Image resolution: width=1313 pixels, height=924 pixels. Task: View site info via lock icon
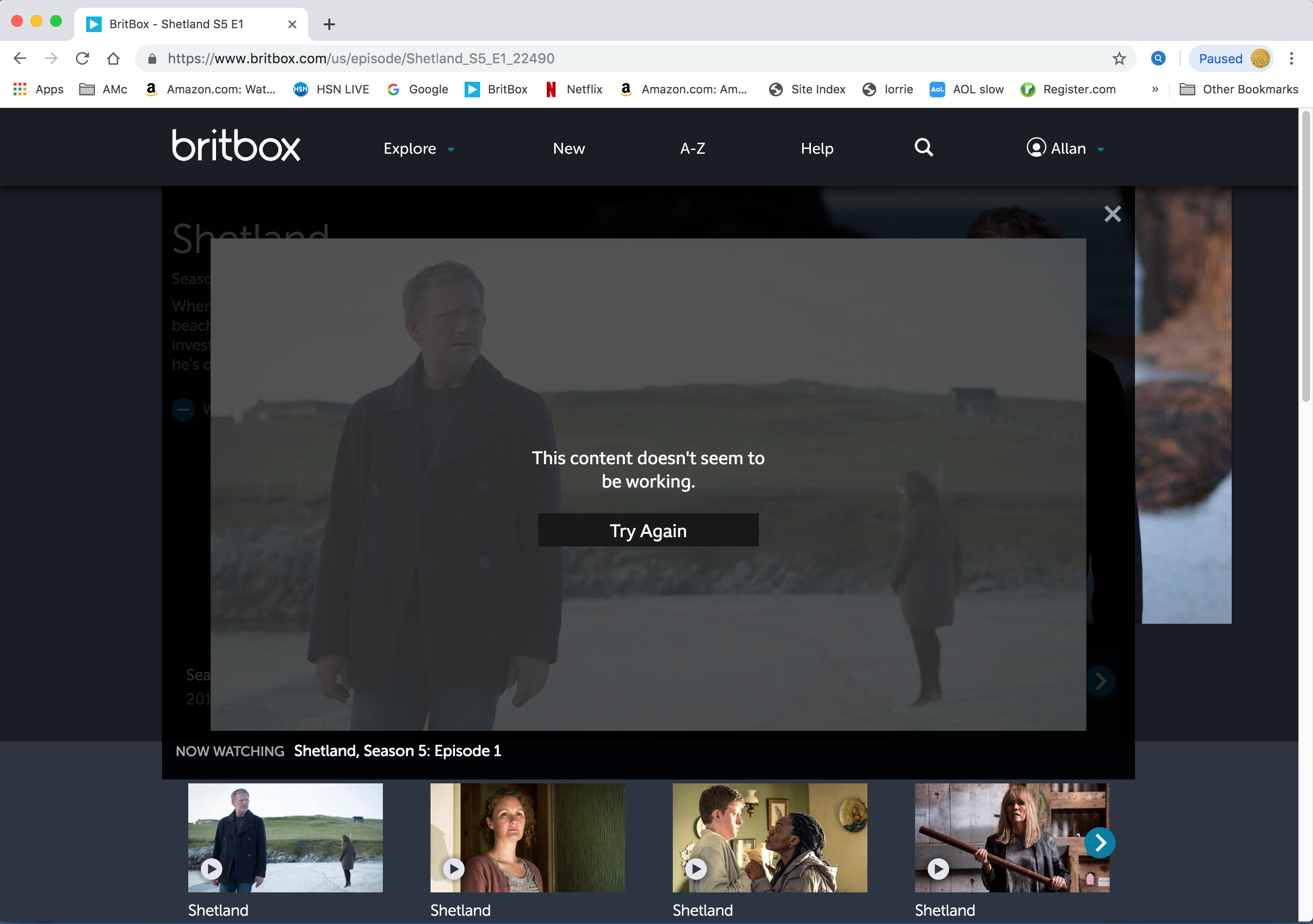pyautogui.click(x=152, y=58)
